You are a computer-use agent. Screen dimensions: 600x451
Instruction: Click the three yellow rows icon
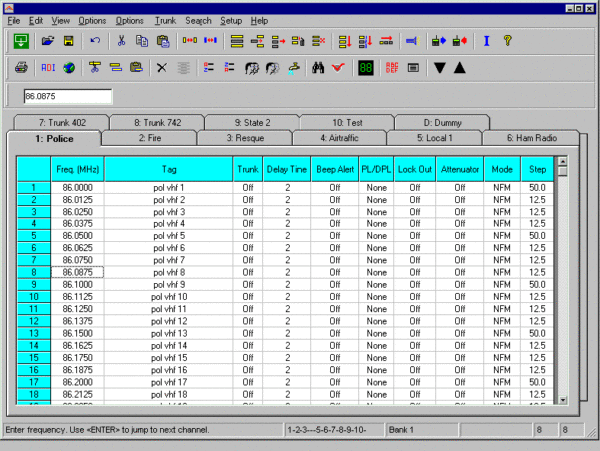click(237, 41)
